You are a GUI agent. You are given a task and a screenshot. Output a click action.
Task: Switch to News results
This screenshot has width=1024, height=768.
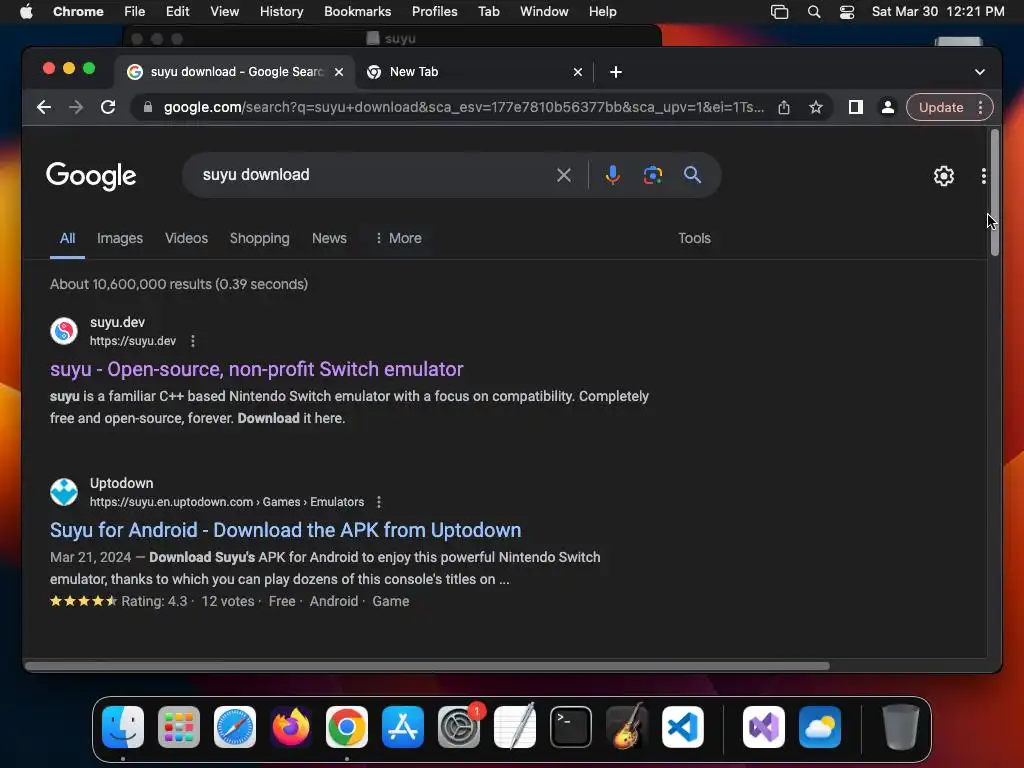(x=329, y=238)
